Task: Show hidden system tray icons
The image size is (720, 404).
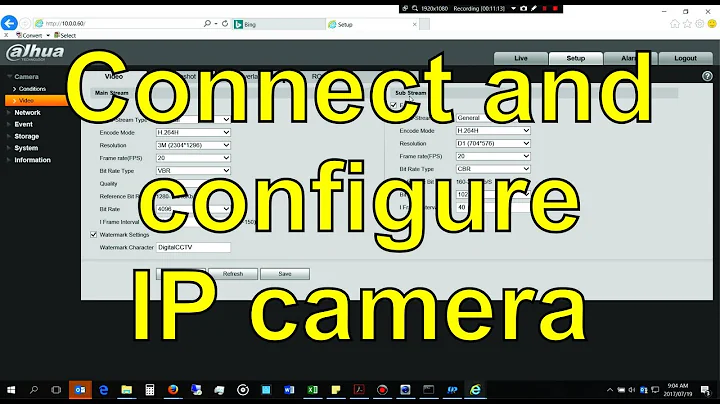Action: (610, 390)
